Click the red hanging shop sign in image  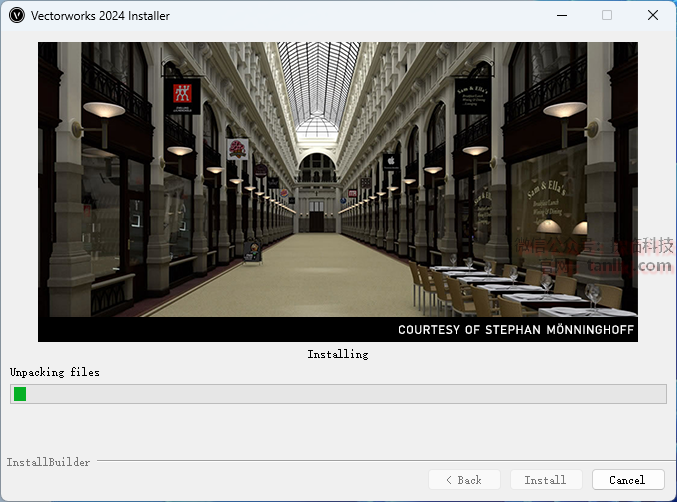[x=182, y=95]
